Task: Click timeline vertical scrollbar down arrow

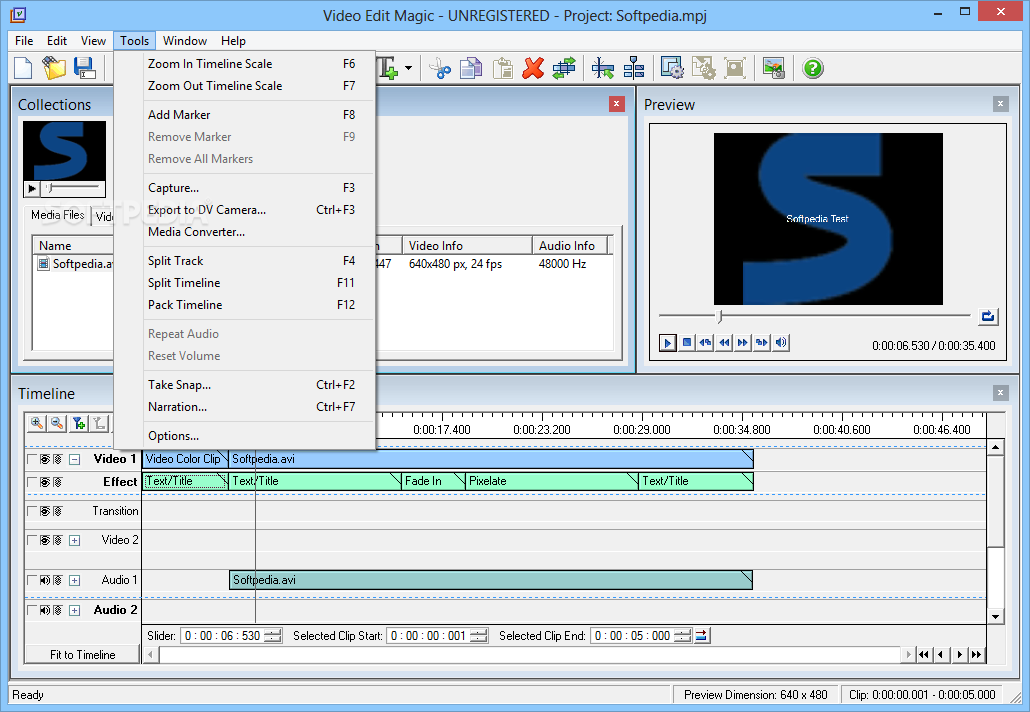Action: click(996, 617)
